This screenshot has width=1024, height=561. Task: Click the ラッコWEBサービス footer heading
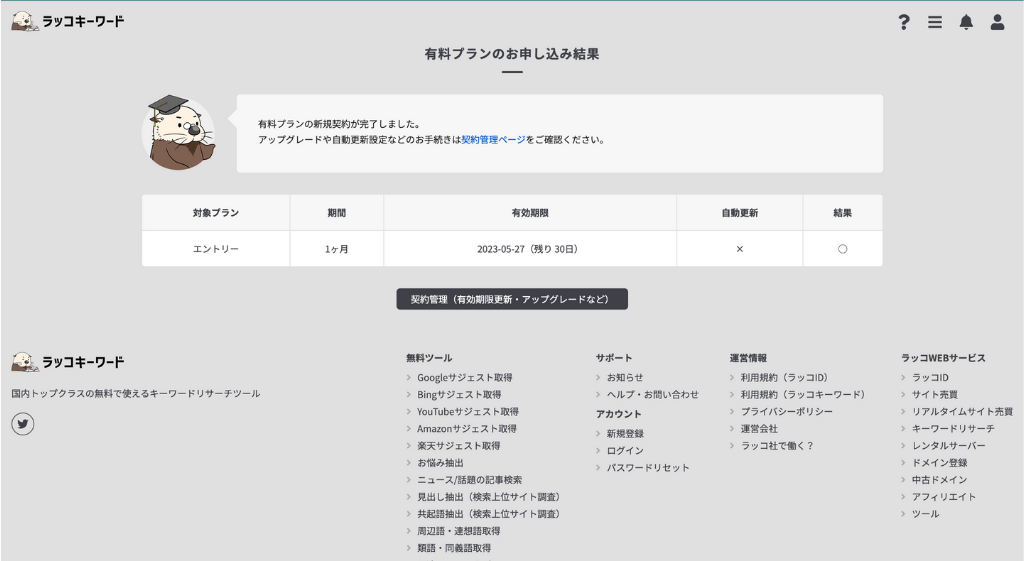click(x=943, y=358)
